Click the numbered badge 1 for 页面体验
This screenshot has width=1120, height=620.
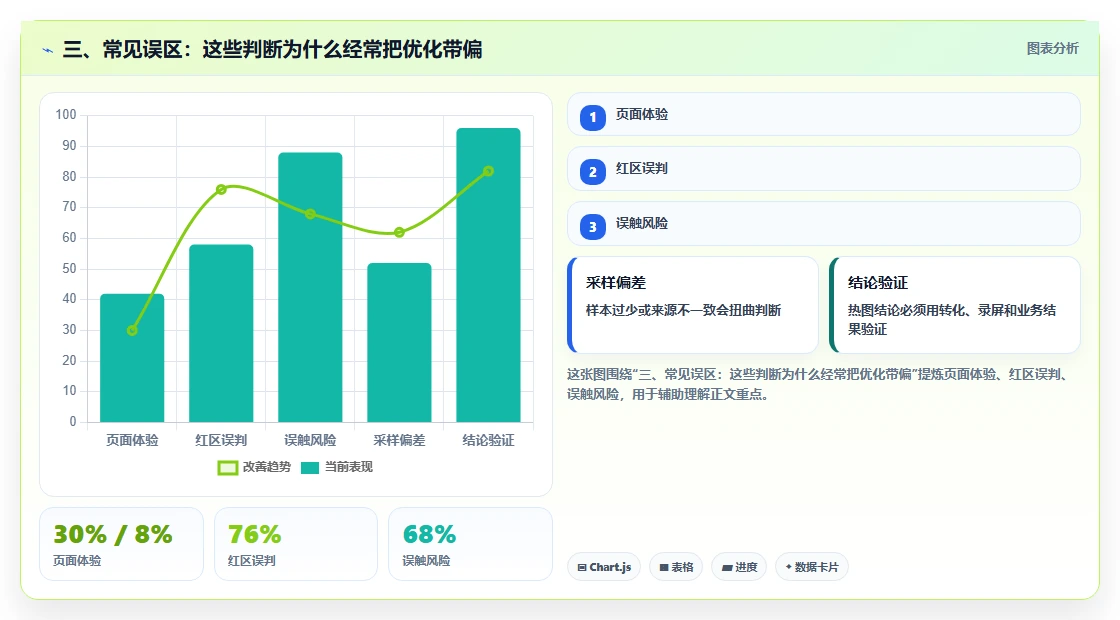[x=592, y=117]
